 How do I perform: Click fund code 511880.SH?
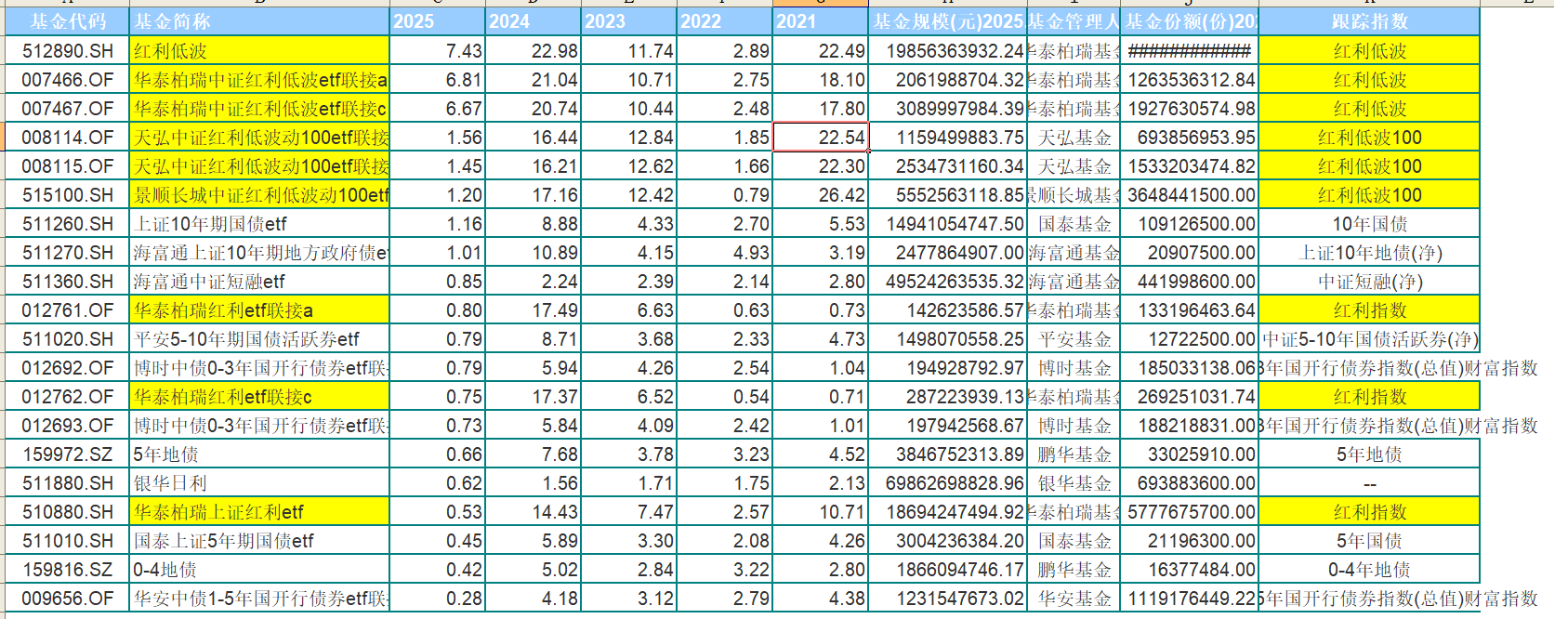pos(67,483)
